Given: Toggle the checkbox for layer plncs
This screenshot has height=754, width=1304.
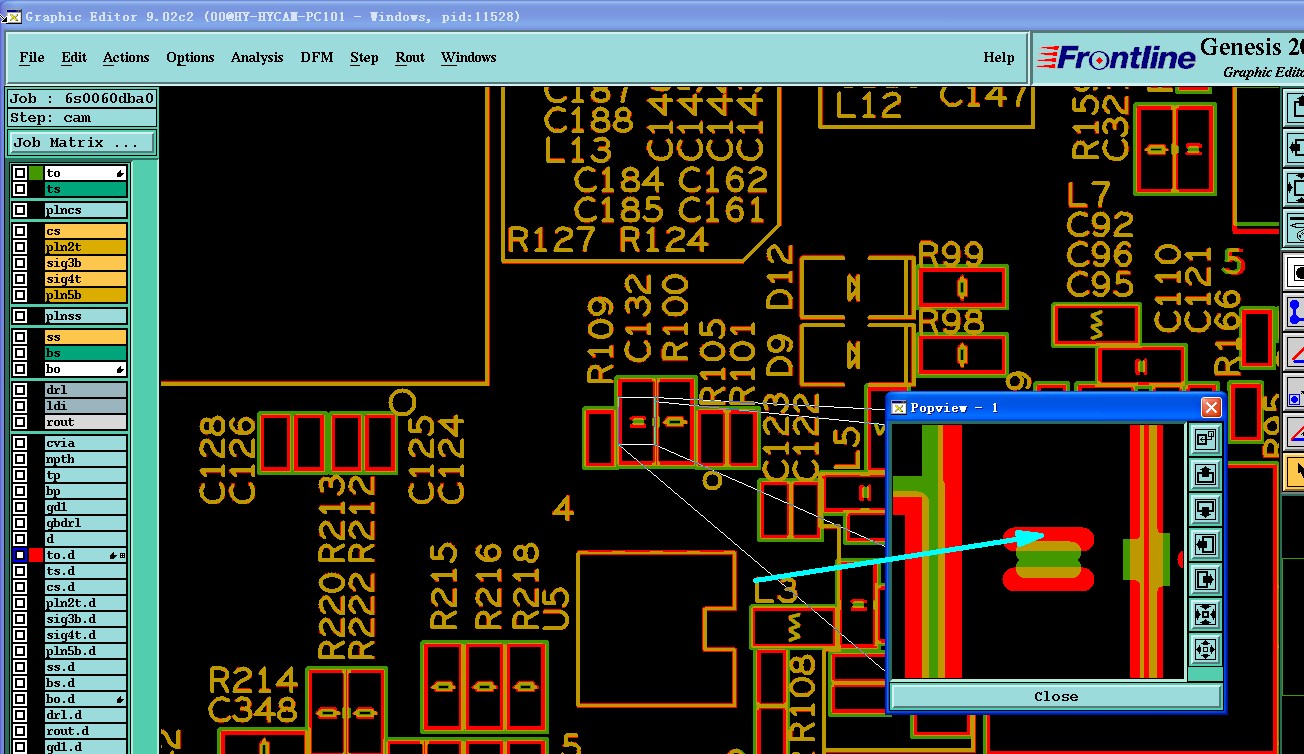Looking at the screenshot, I should click(20, 210).
